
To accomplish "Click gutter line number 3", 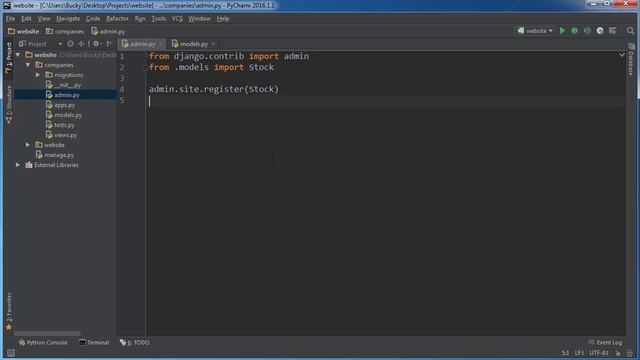I will (x=122, y=78).
